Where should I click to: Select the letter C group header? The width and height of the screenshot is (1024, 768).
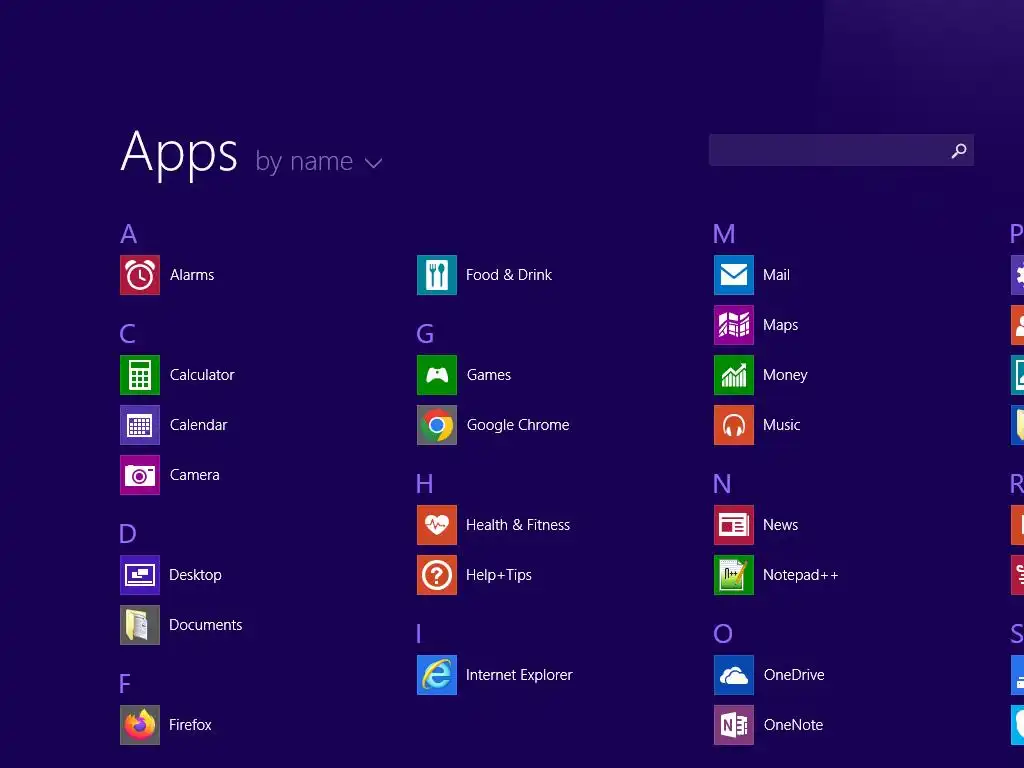[x=127, y=334]
